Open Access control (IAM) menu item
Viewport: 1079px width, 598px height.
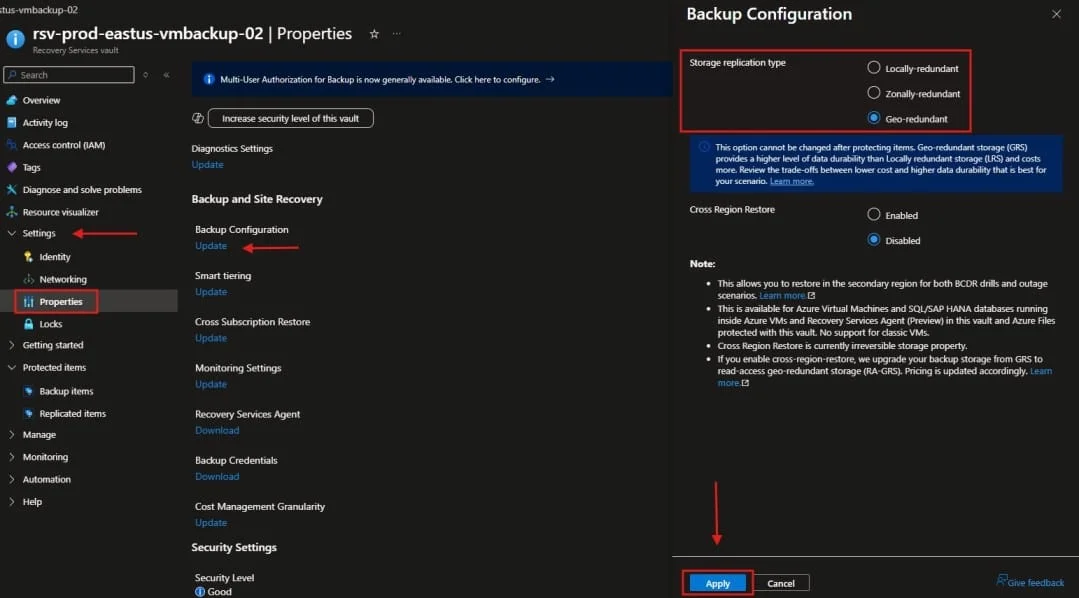64,145
